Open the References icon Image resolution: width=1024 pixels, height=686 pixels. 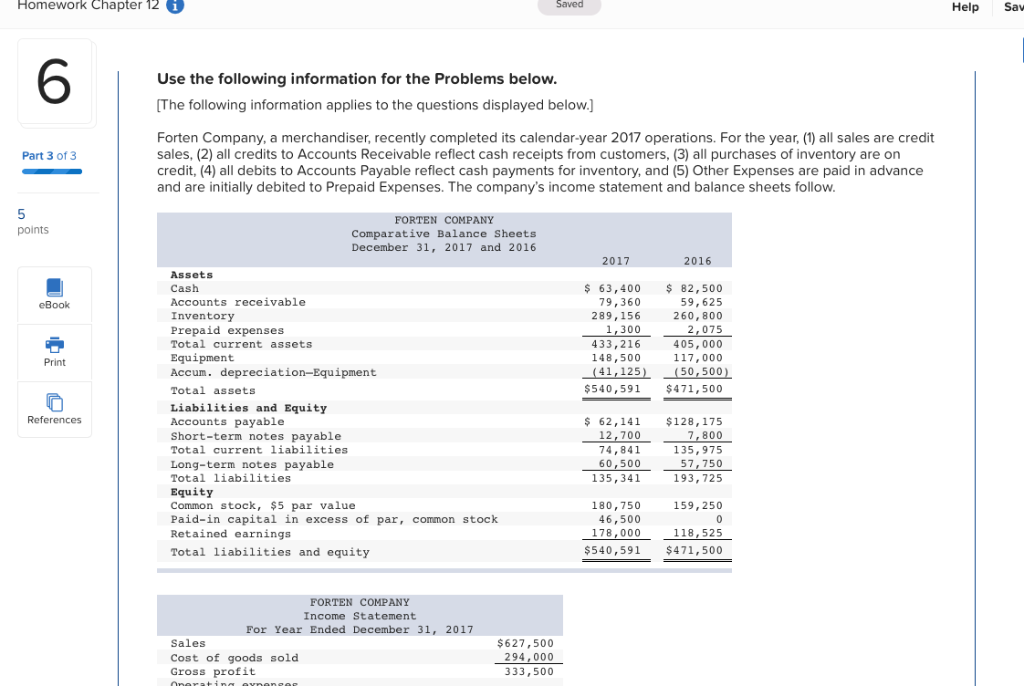(x=55, y=402)
